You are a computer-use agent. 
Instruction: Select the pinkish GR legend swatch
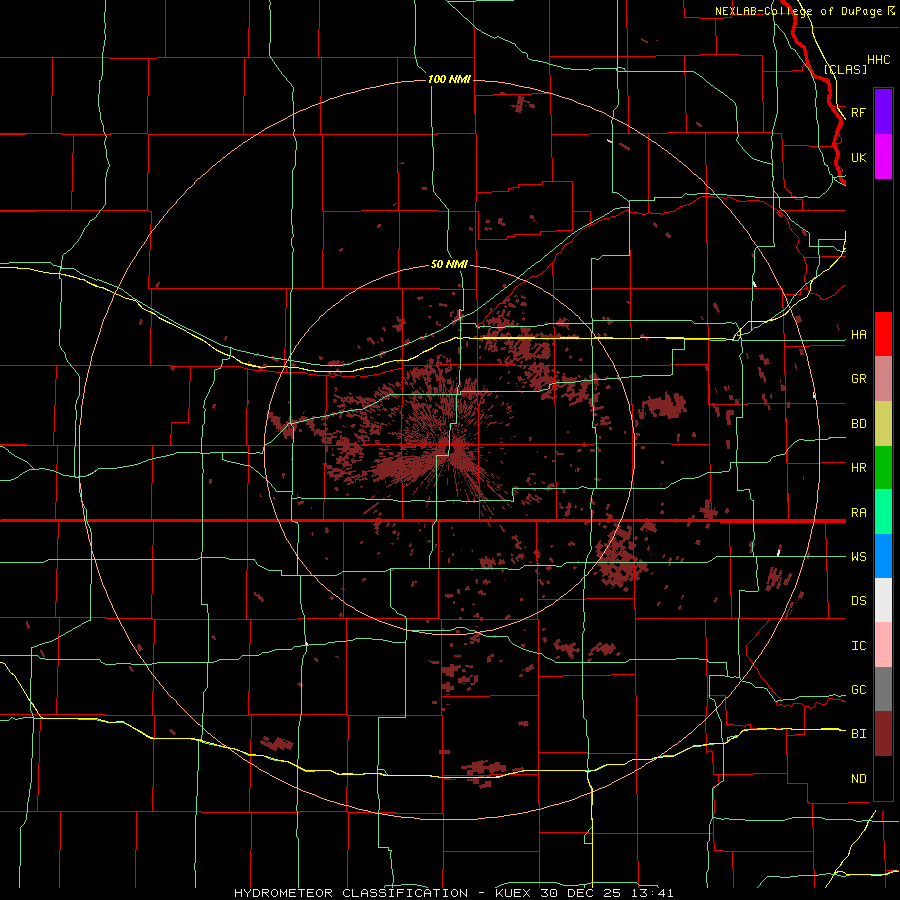(883, 379)
